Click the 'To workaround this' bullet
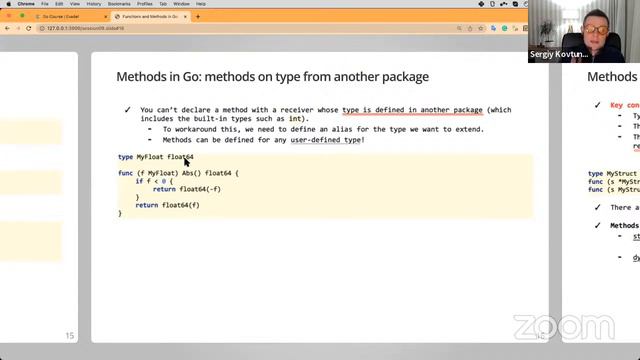 click(323, 129)
